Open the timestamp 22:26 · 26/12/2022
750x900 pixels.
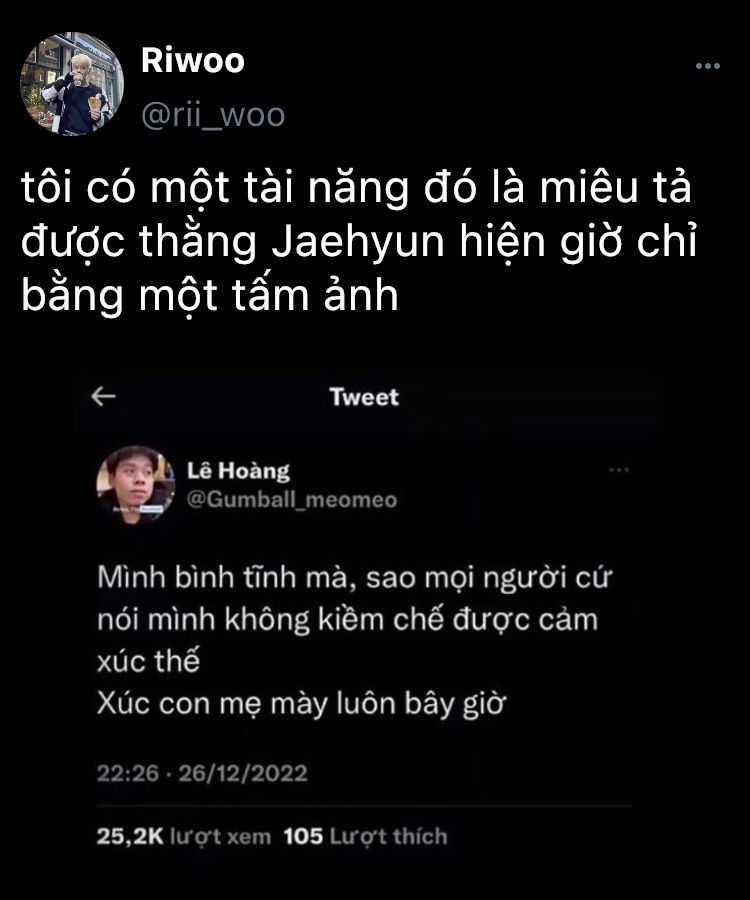point(202,773)
